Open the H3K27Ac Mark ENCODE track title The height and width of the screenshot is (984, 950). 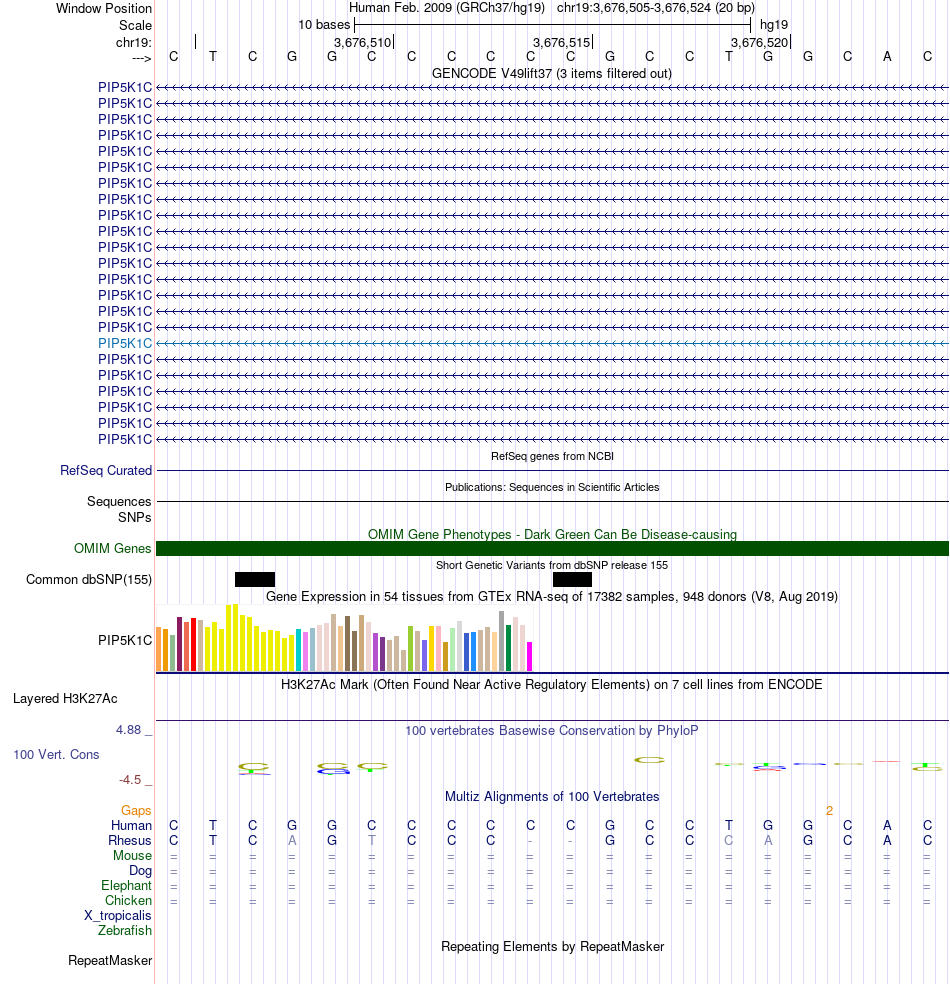(552, 684)
